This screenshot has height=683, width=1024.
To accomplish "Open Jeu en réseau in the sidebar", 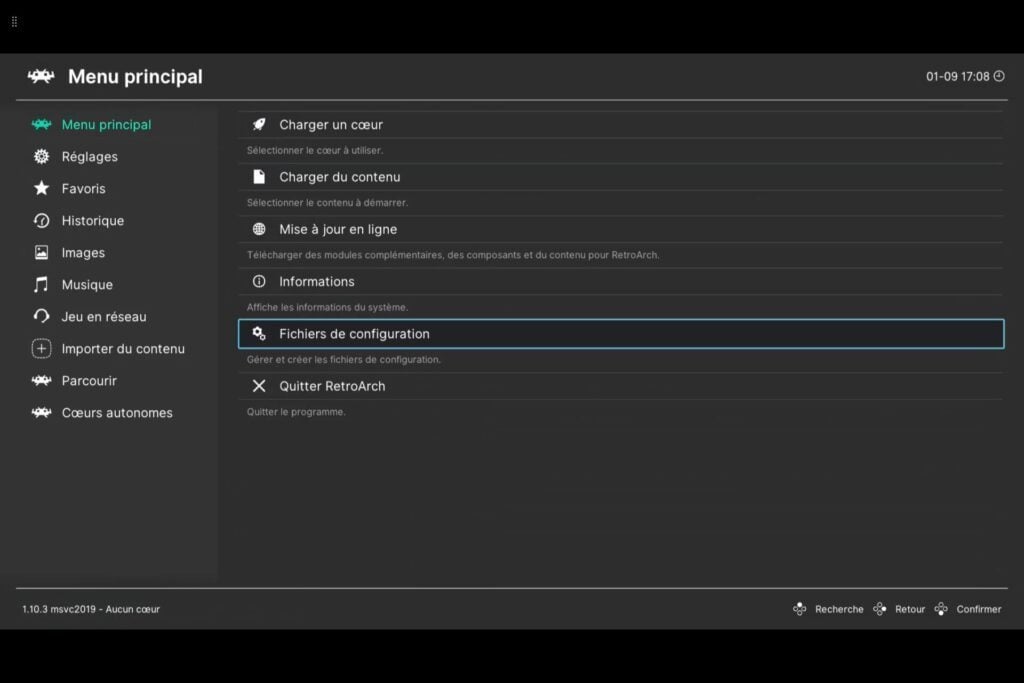I will tap(104, 317).
